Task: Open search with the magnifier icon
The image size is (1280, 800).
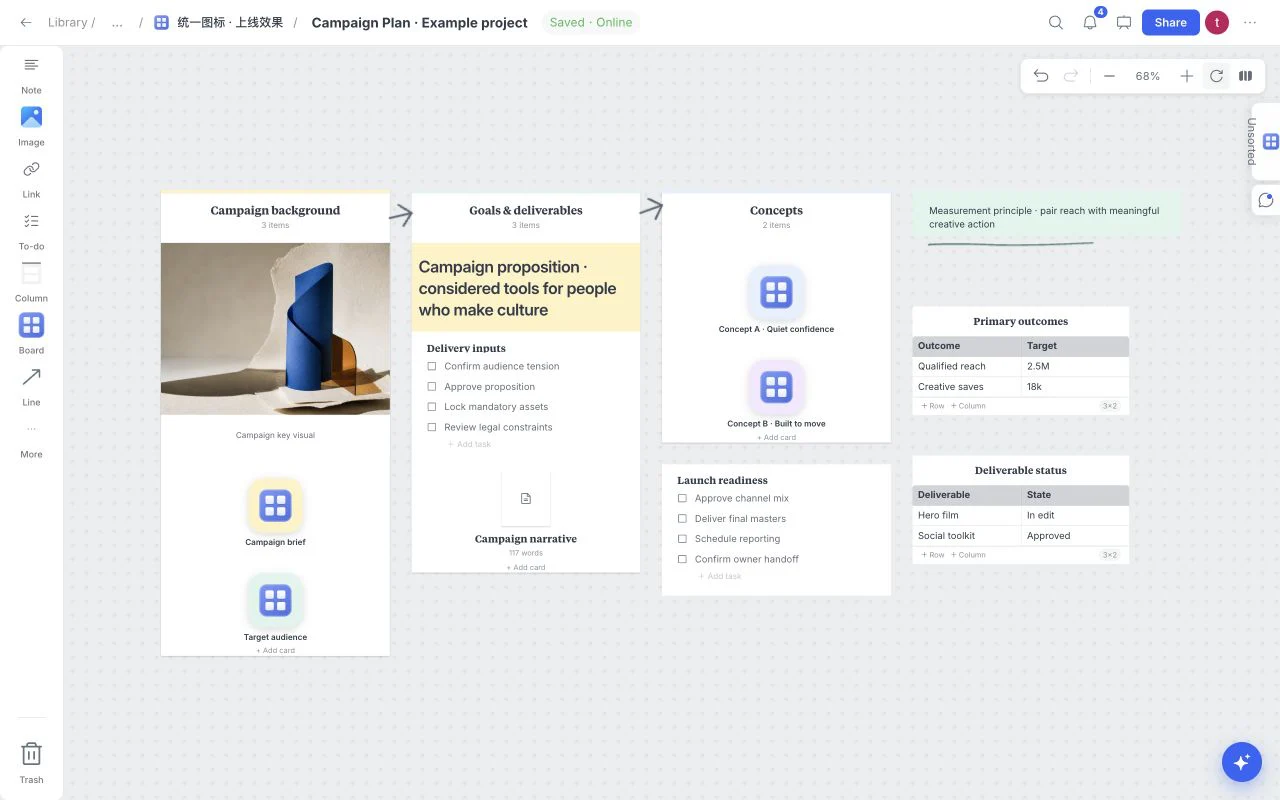Action: [1056, 22]
